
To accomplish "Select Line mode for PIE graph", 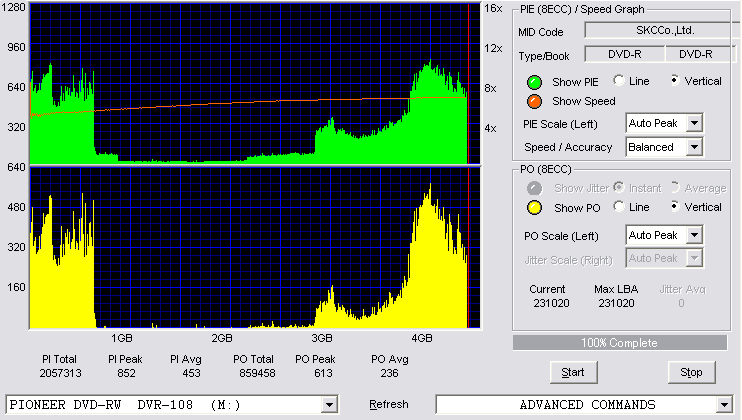I will tap(619, 80).
